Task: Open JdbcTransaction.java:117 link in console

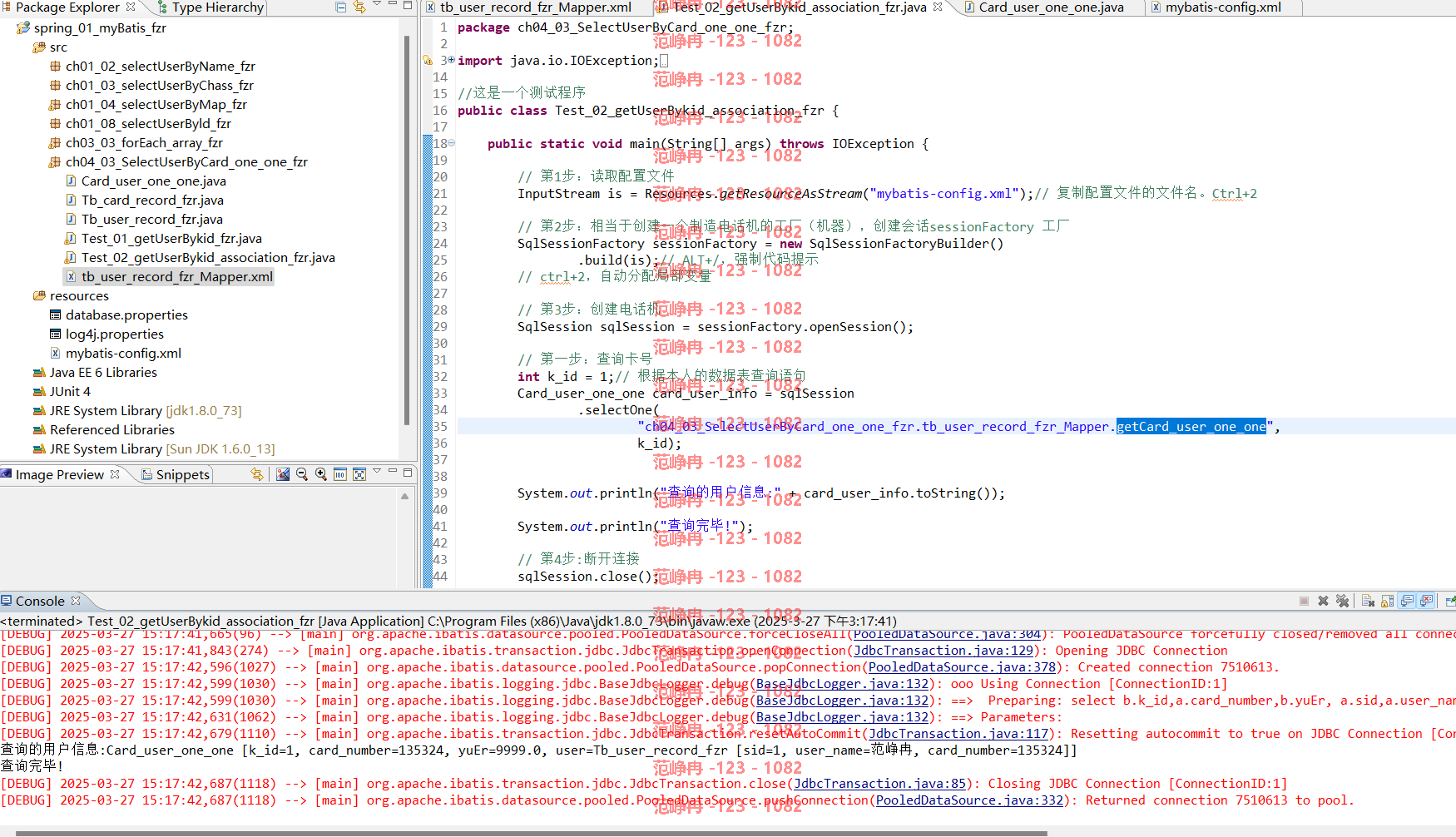Action: (x=958, y=734)
